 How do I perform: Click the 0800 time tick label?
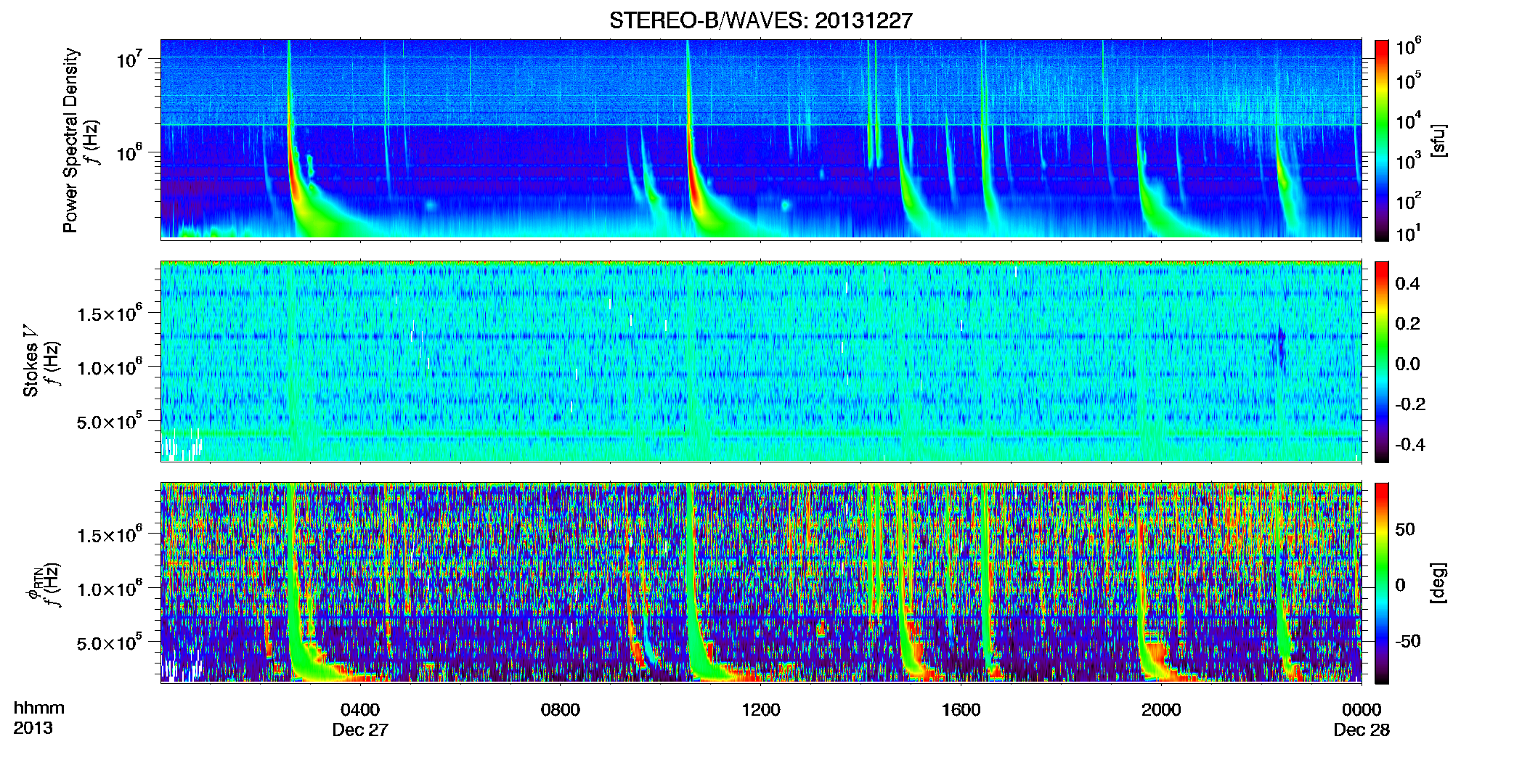[561, 709]
